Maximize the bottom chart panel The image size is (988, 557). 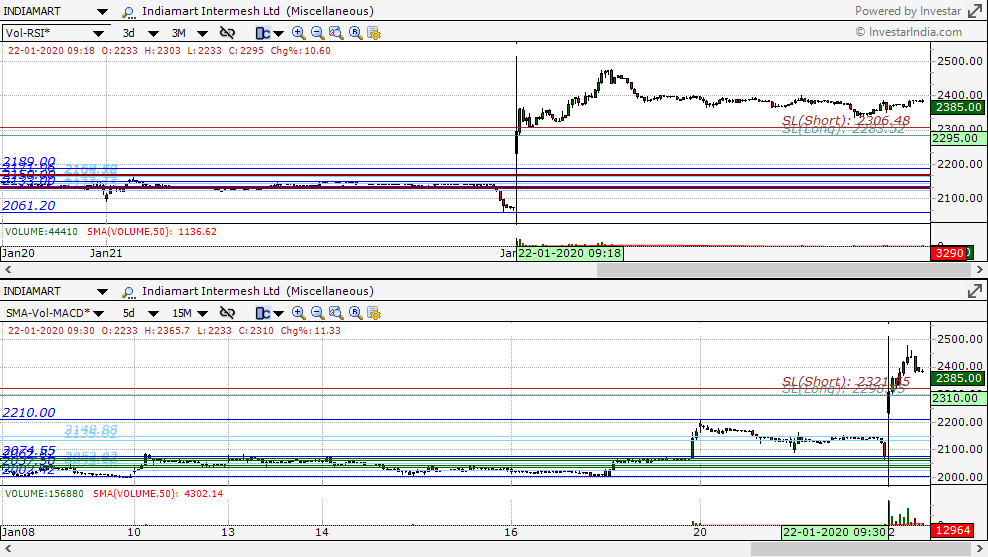pos(975,290)
